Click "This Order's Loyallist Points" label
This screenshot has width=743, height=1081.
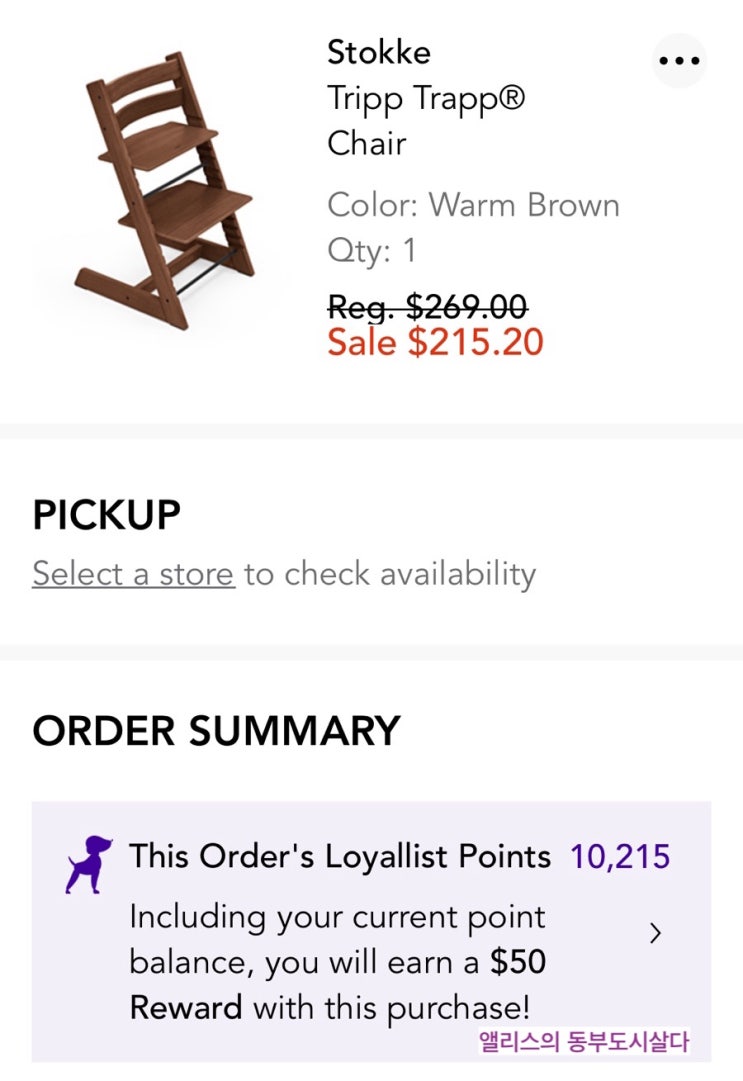tap(340, 857)
